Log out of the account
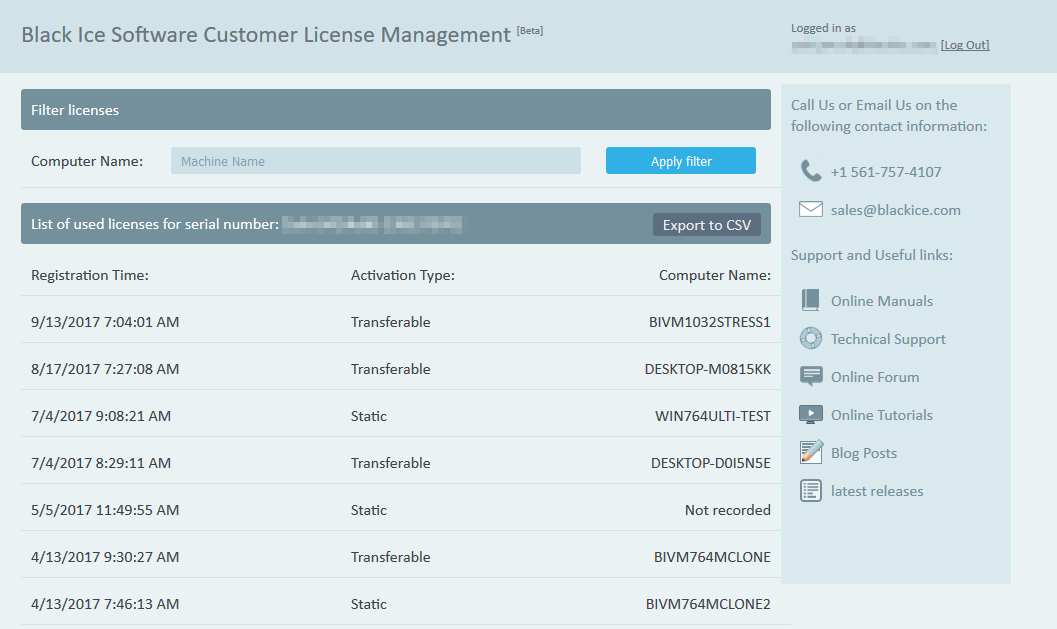 (x=965, y=45)
